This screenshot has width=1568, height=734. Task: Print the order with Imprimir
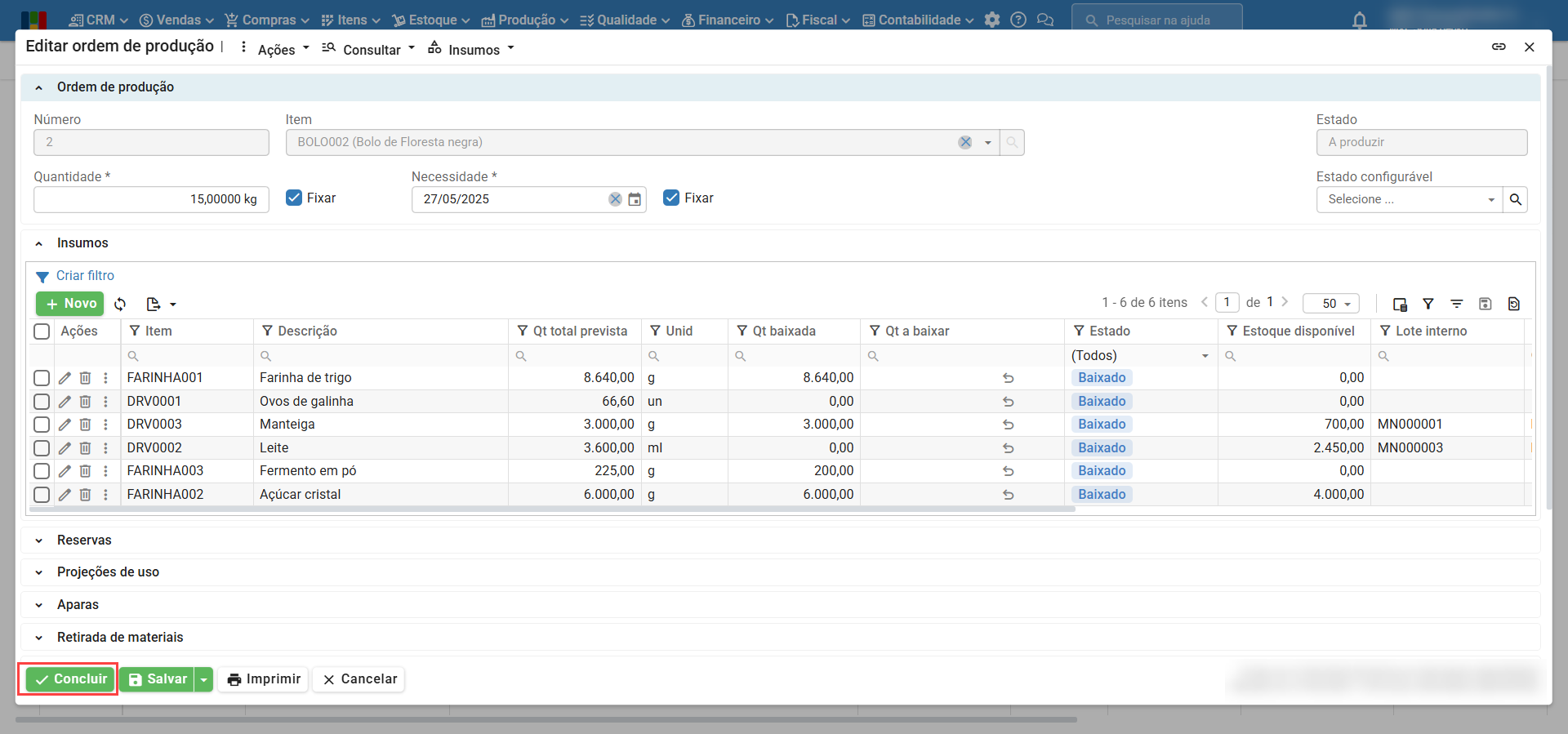[x=264, y=679]
